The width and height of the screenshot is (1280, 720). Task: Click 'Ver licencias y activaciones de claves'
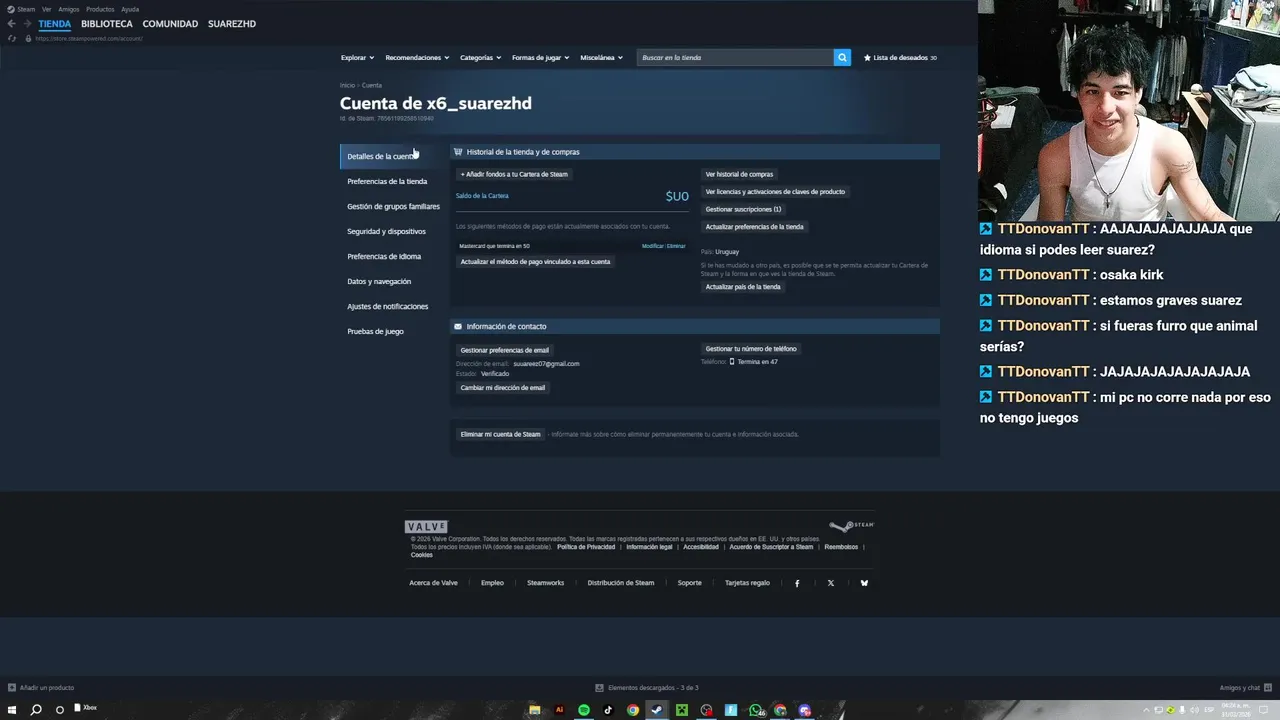coord(775,192)
